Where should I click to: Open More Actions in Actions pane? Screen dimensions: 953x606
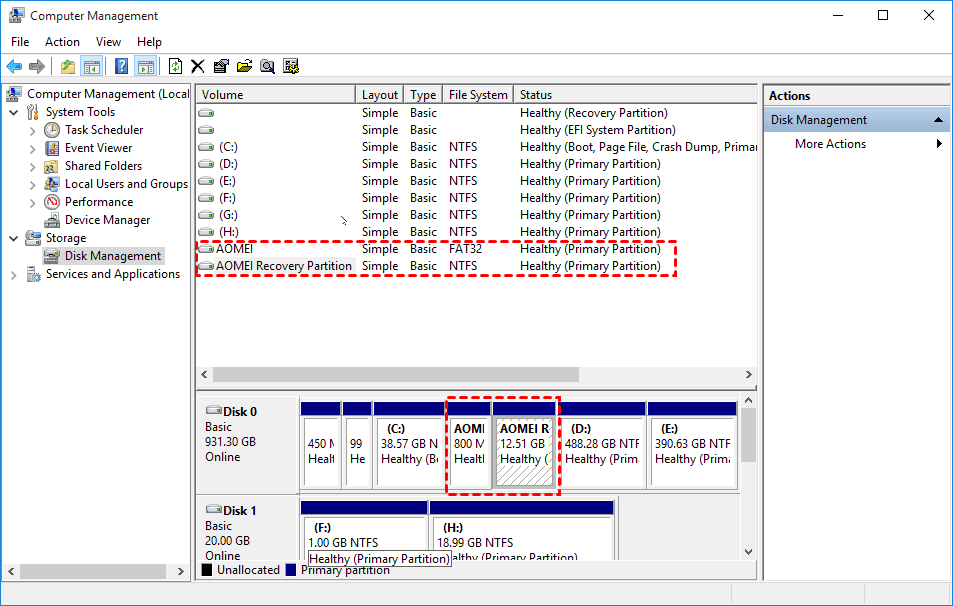pyautogui.click(x=830, y=144)
